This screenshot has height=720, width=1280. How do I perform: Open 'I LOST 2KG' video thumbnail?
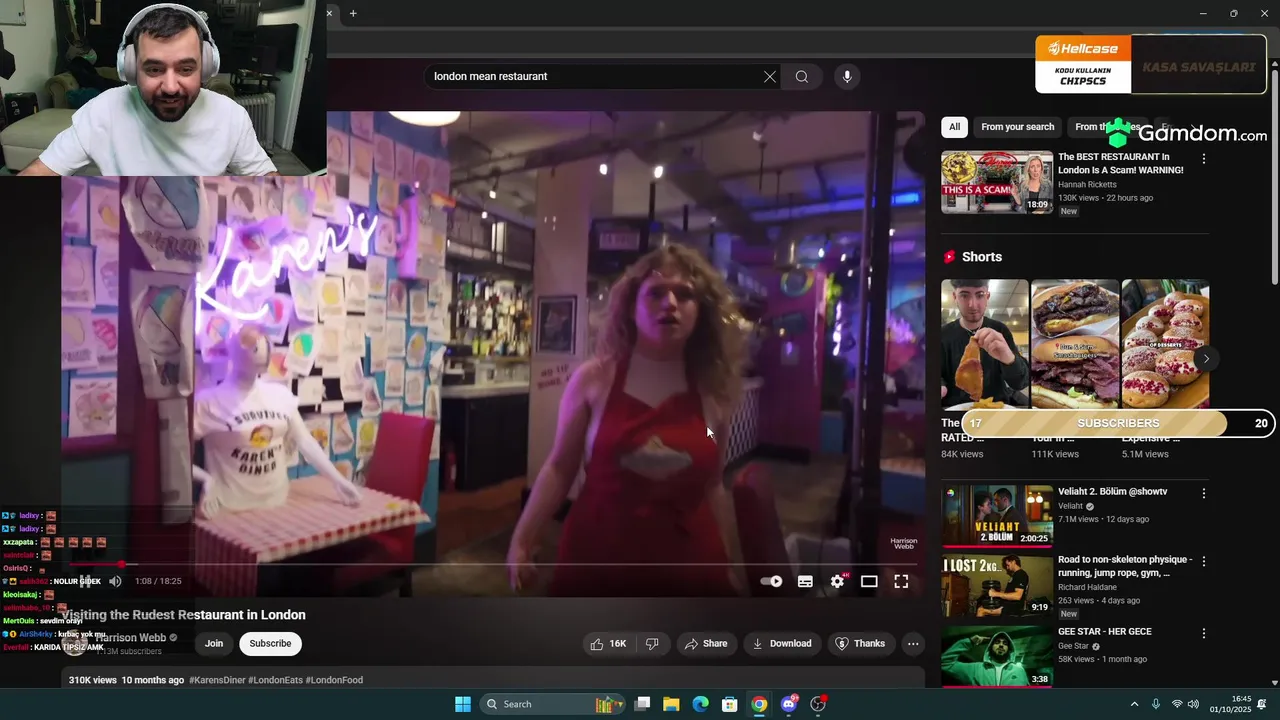[997, 585]
